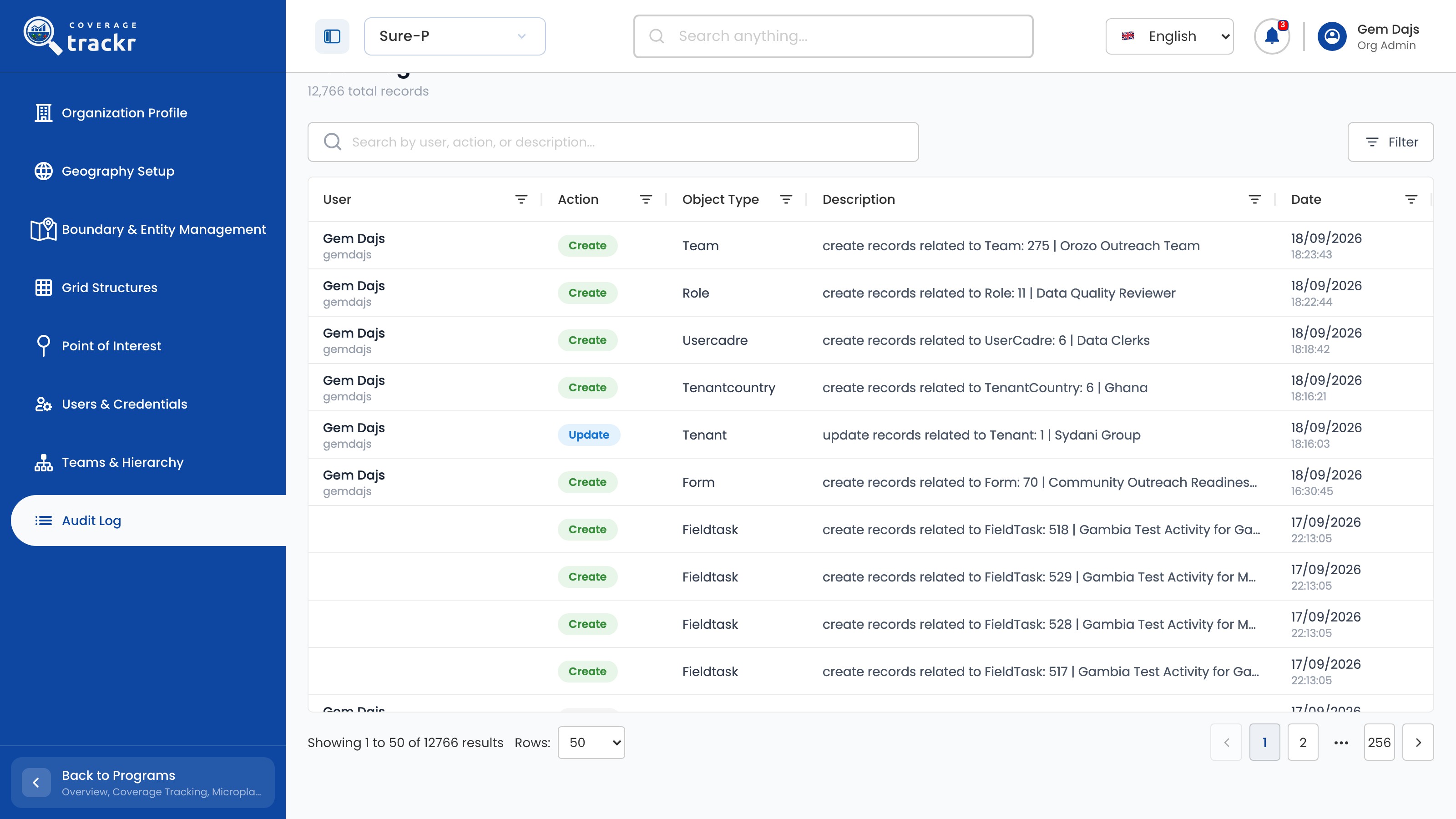Viewport: 1456px width, 819px height.
Task: Filter the Date column
Action: pyautogui.click(x=1411, y=199)
